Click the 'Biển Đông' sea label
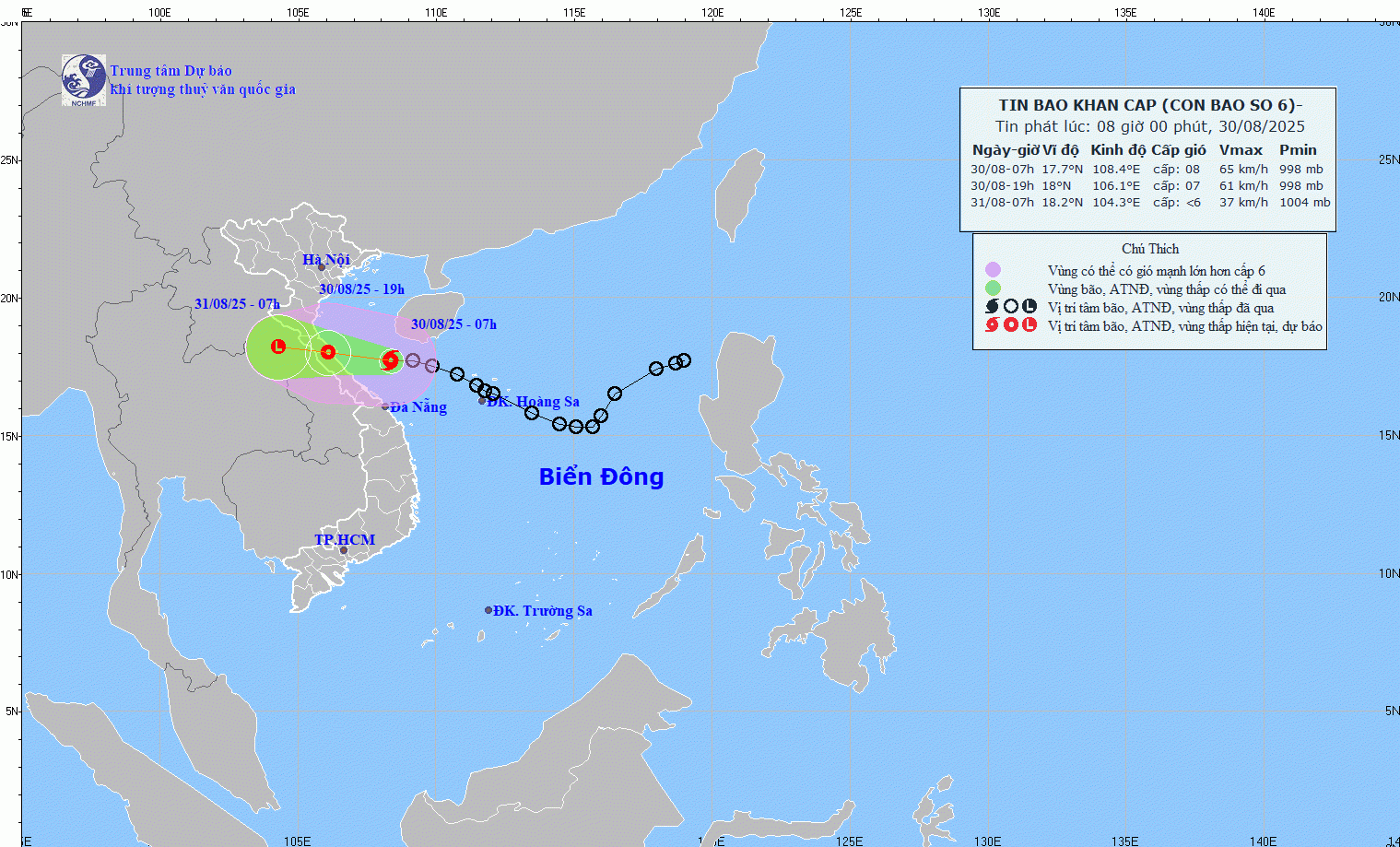 [601, 476]
